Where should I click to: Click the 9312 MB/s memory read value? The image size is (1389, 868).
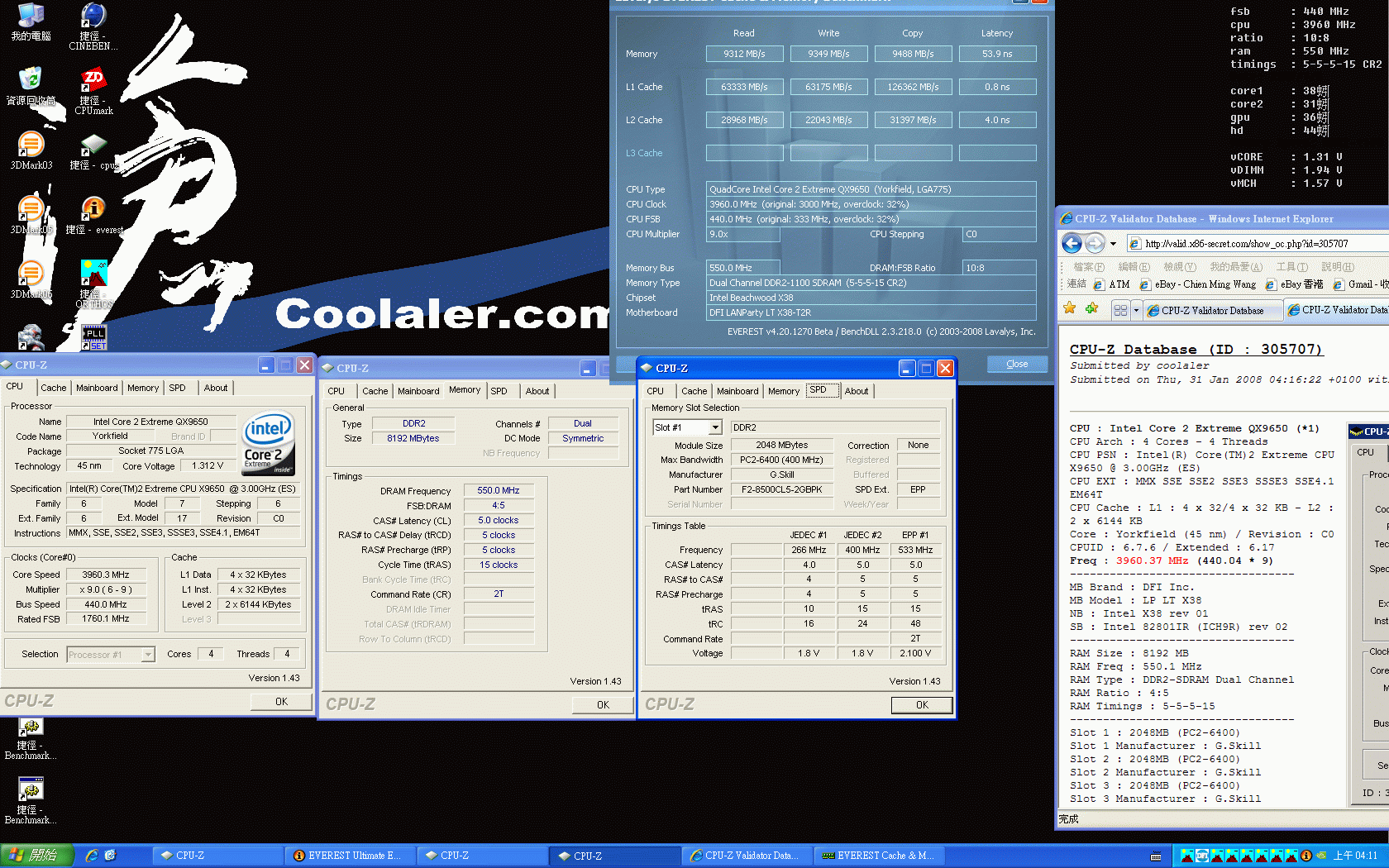tap(744, 54)
